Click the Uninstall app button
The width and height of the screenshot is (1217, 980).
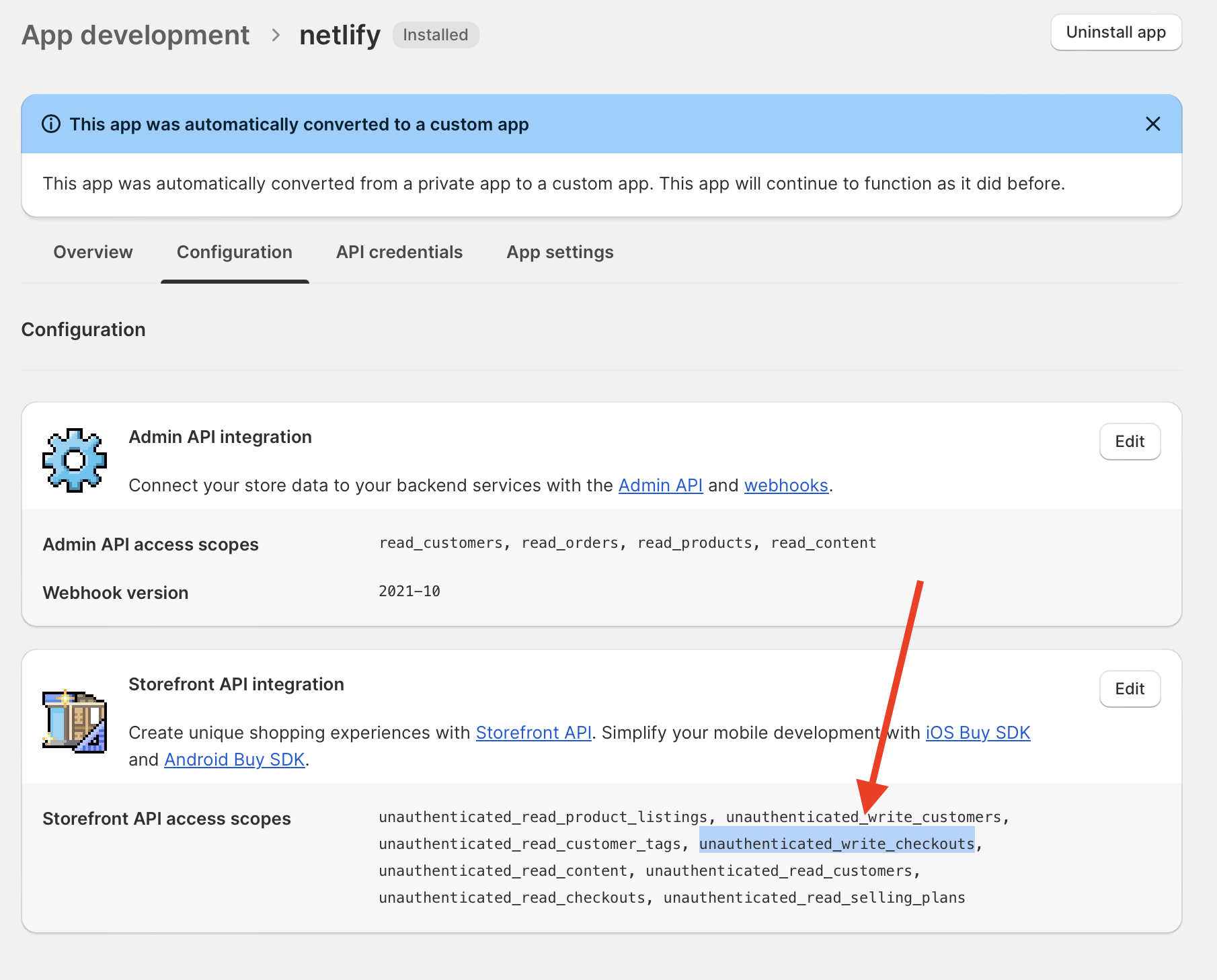[x=1116, y=32]
